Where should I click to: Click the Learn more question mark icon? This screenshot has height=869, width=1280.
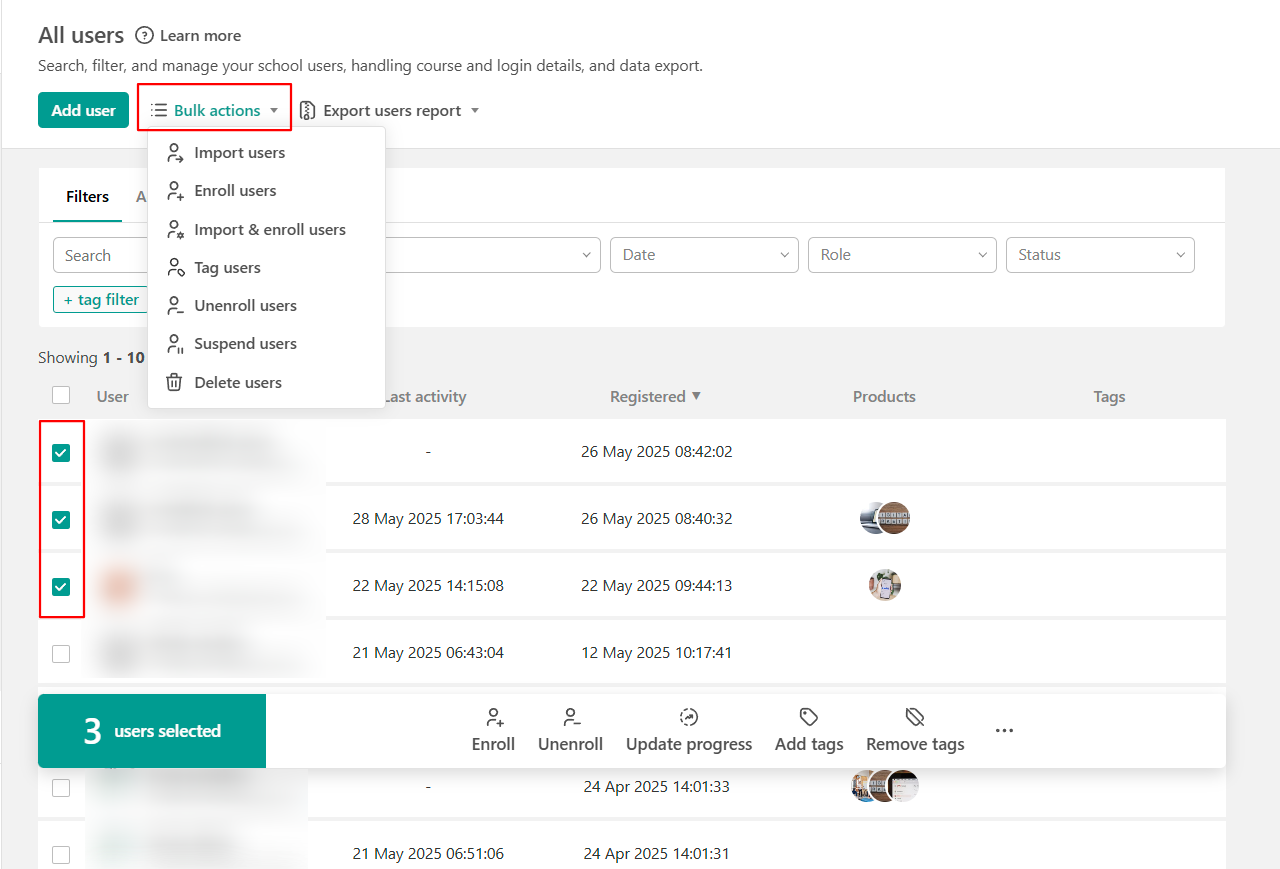[x=144, y=35]
